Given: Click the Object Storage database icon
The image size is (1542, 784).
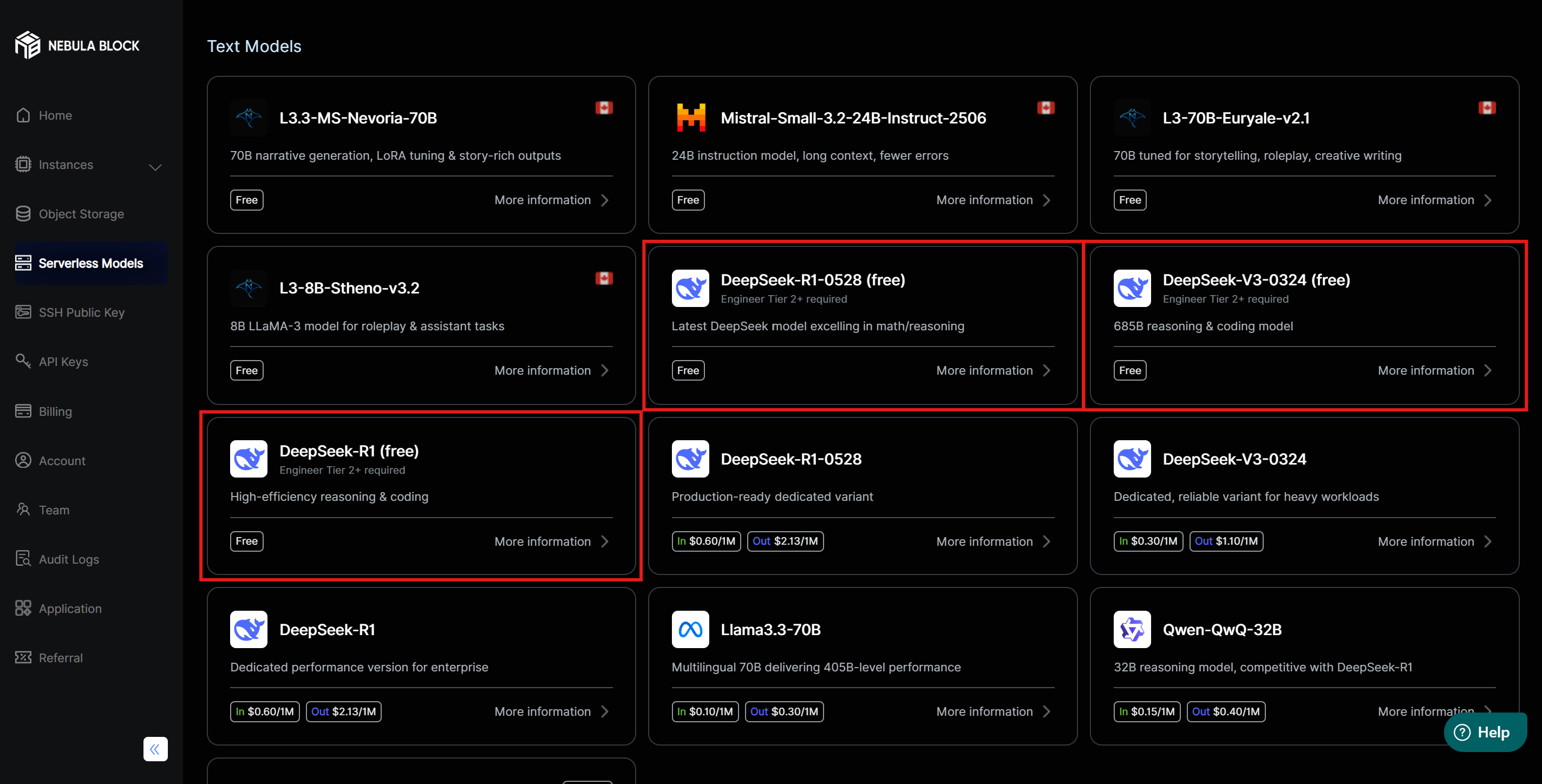Looking at the screenshot, I should pyautogui.click(x=23, y=214).
